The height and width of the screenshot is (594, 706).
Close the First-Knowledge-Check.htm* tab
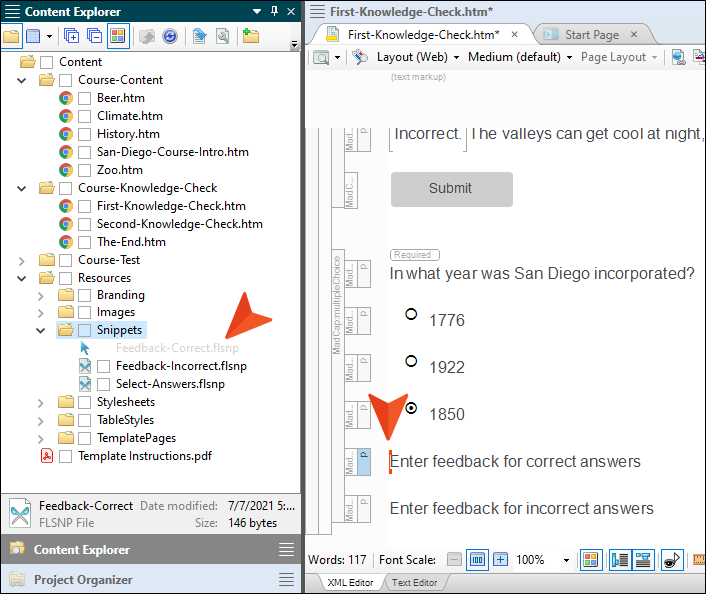coord(514,34)
